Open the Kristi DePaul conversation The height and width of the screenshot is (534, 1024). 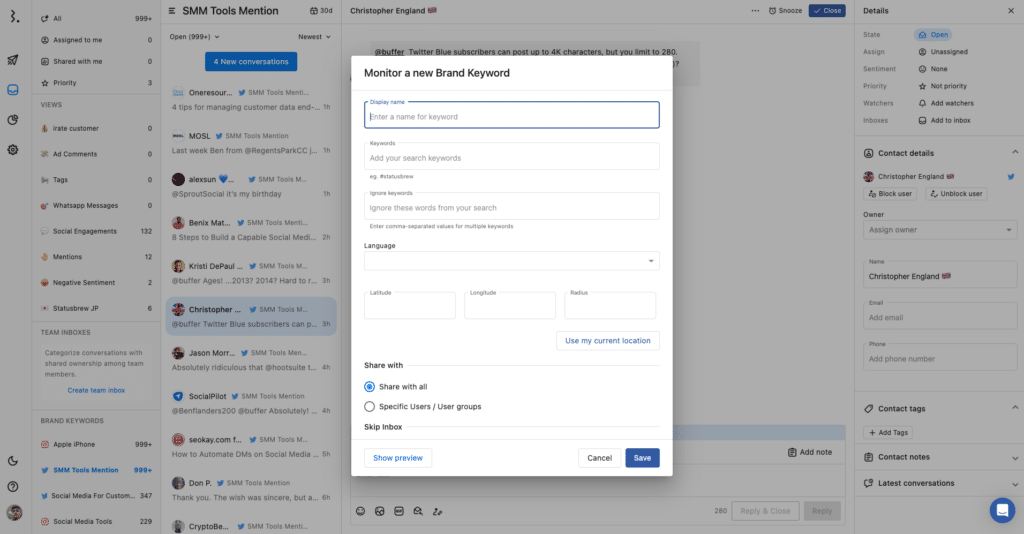pyautogui.click(x=251, y=274)
